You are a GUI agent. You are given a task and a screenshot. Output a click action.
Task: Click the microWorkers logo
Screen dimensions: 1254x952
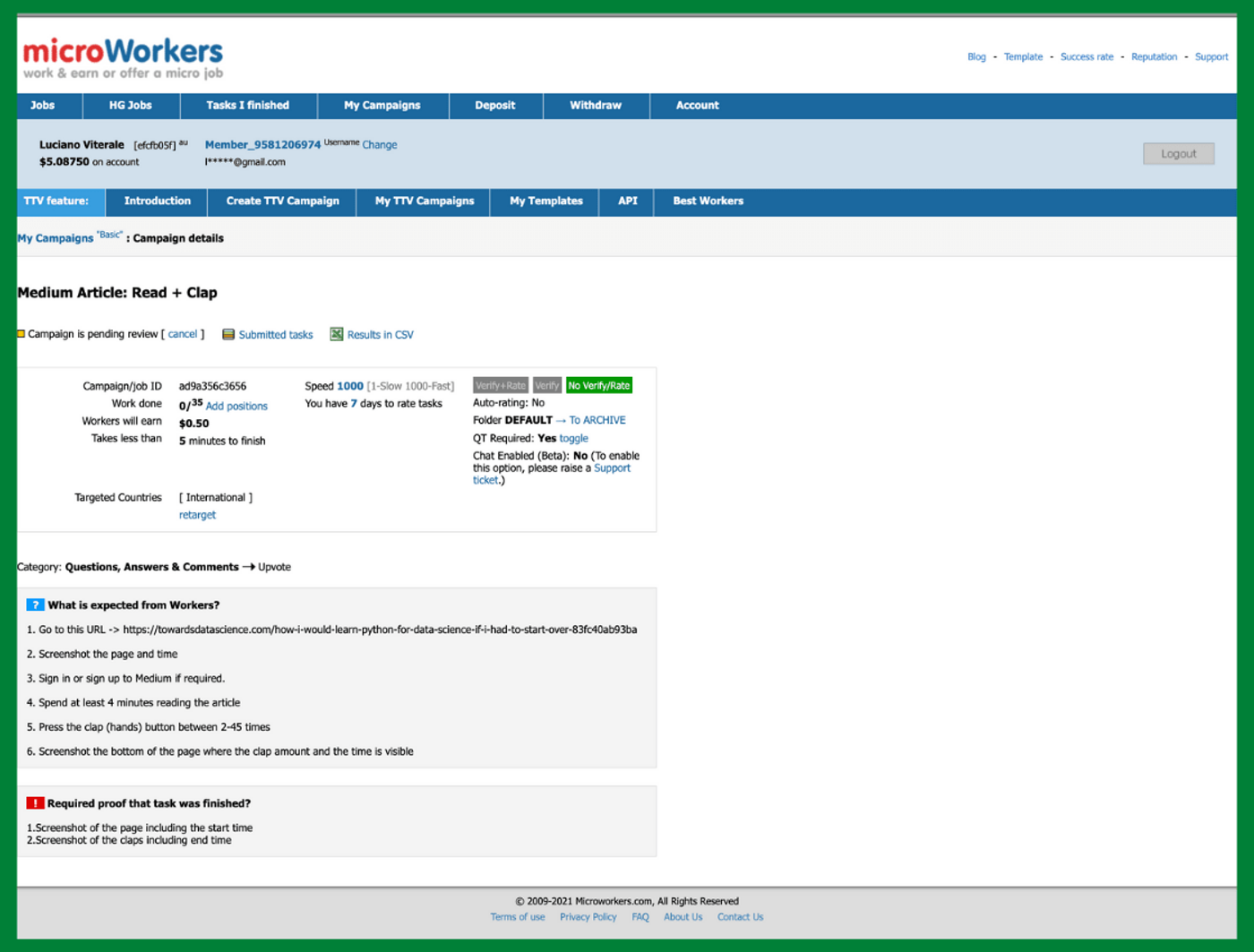click(x=123, y=58)
